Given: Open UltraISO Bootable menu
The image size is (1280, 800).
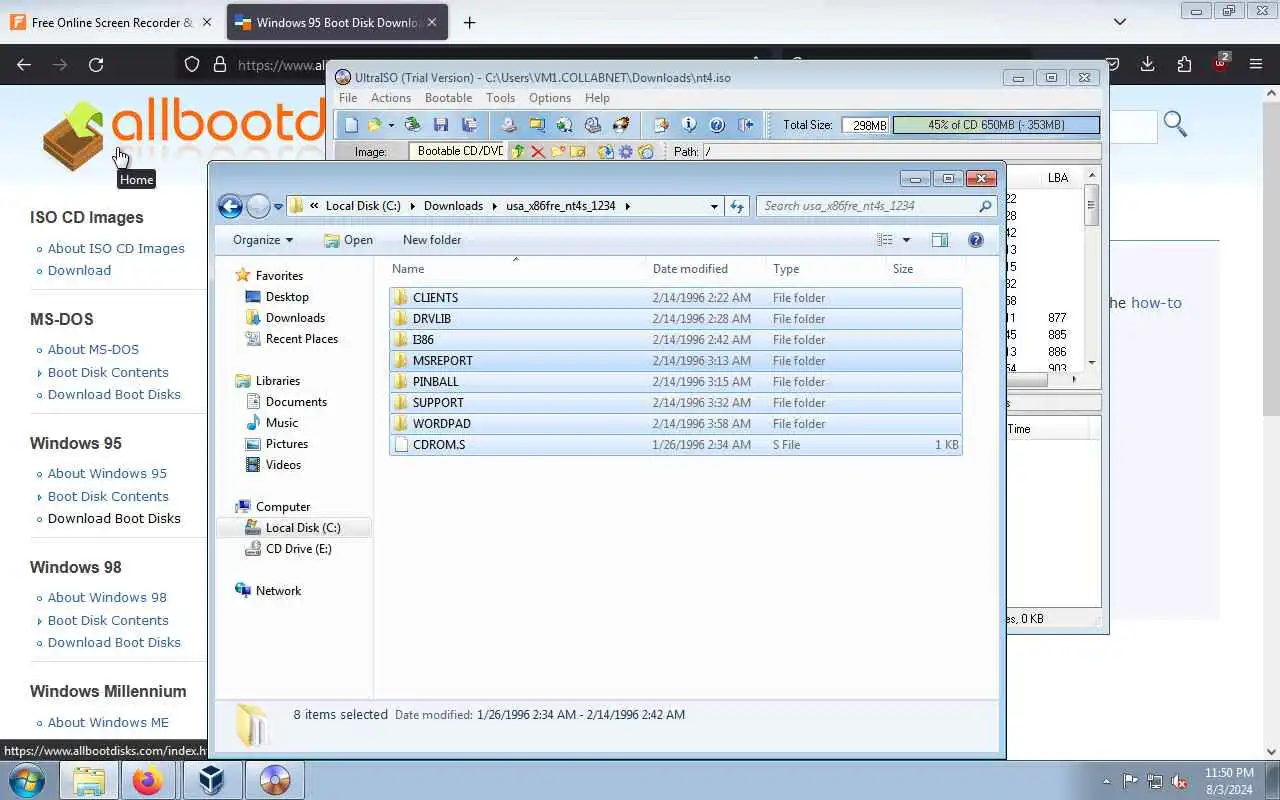Looking at the screenshot, I should (x=448, y=98).
